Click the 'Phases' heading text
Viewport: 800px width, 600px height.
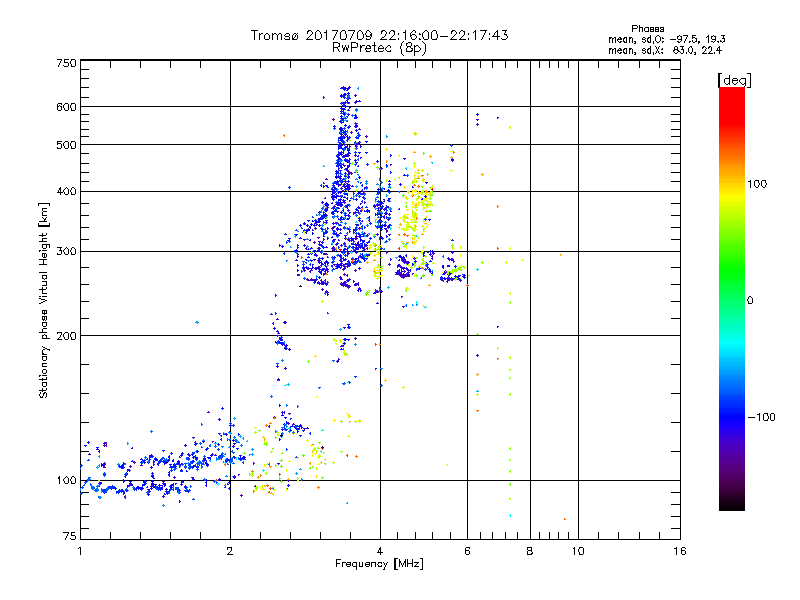tap(647, 29)
